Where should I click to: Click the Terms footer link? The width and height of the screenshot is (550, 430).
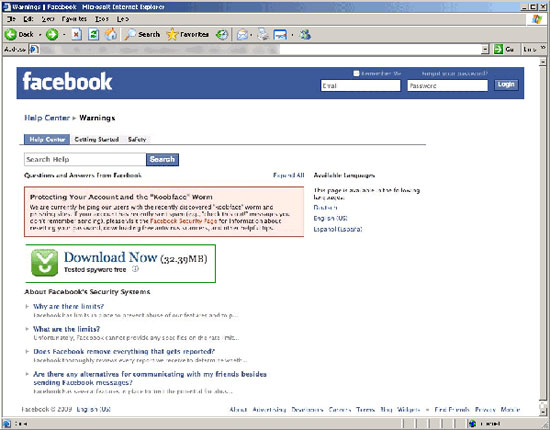tap(365, 409)
